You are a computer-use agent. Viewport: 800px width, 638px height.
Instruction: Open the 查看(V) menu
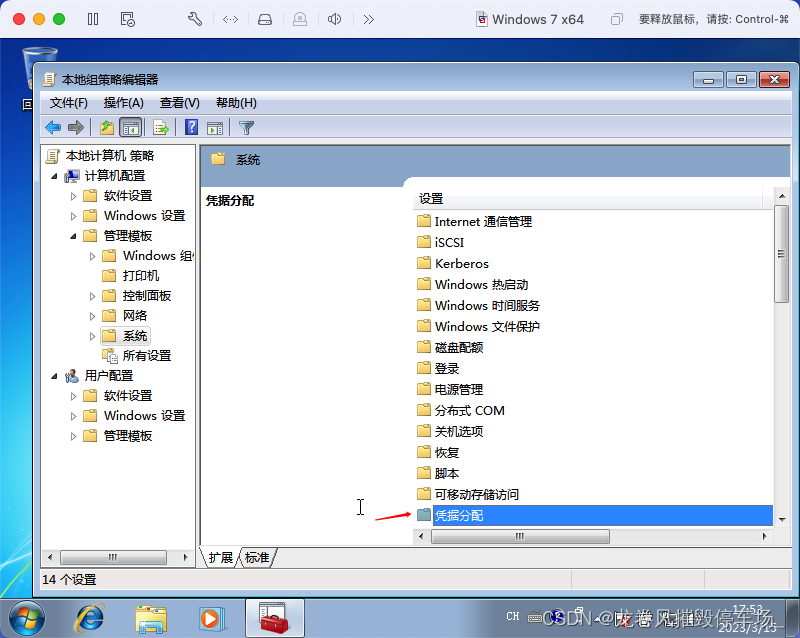click(180, 103)
